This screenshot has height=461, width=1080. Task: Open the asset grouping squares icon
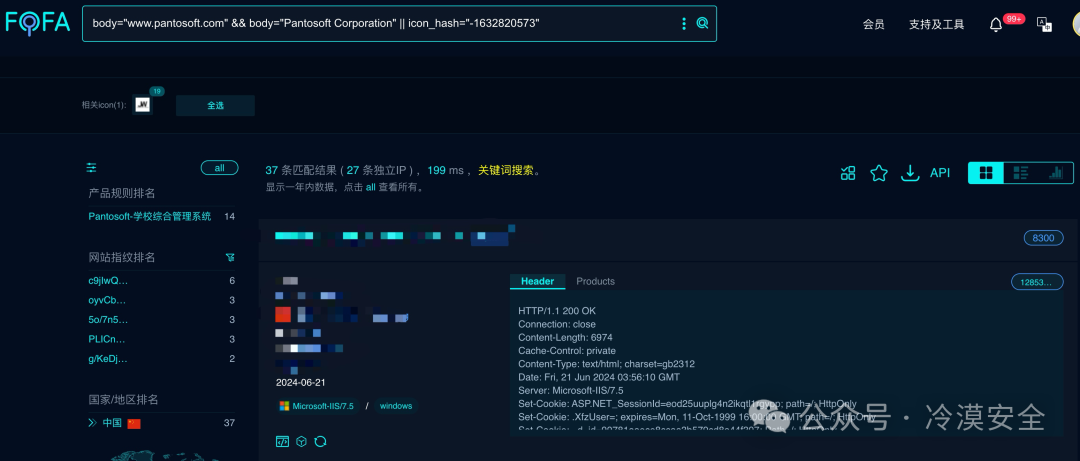pyautogui.click(x=848, y=173)
